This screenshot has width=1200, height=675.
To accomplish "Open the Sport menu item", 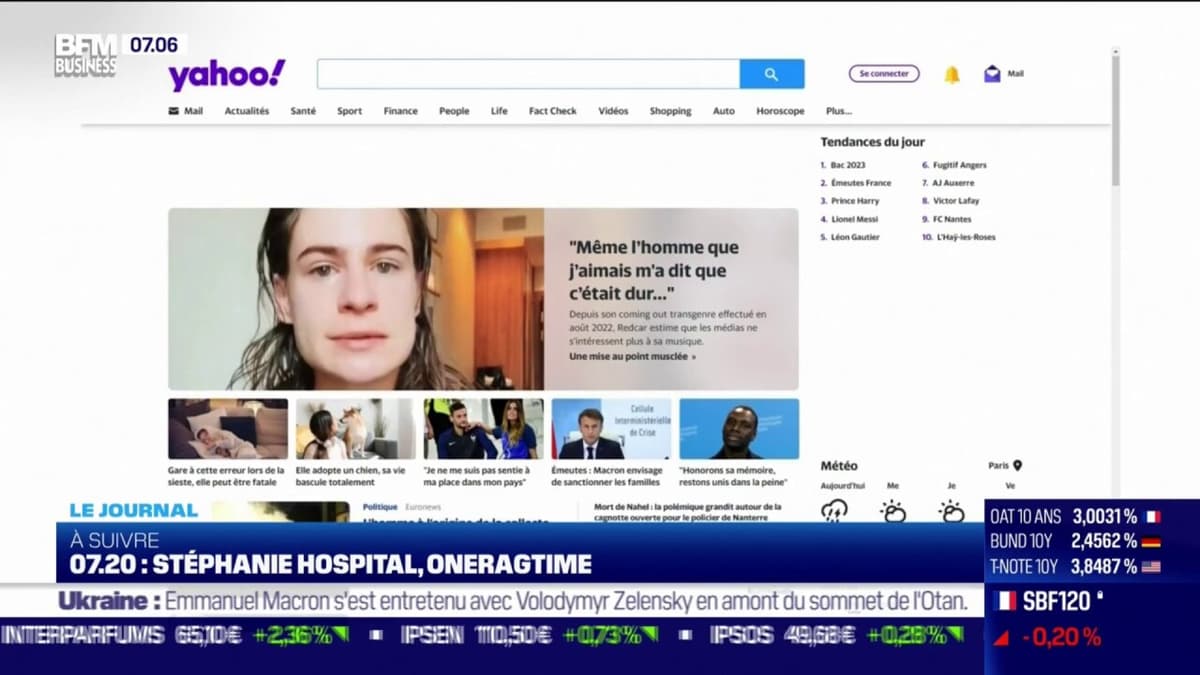I will coord(349,111).
